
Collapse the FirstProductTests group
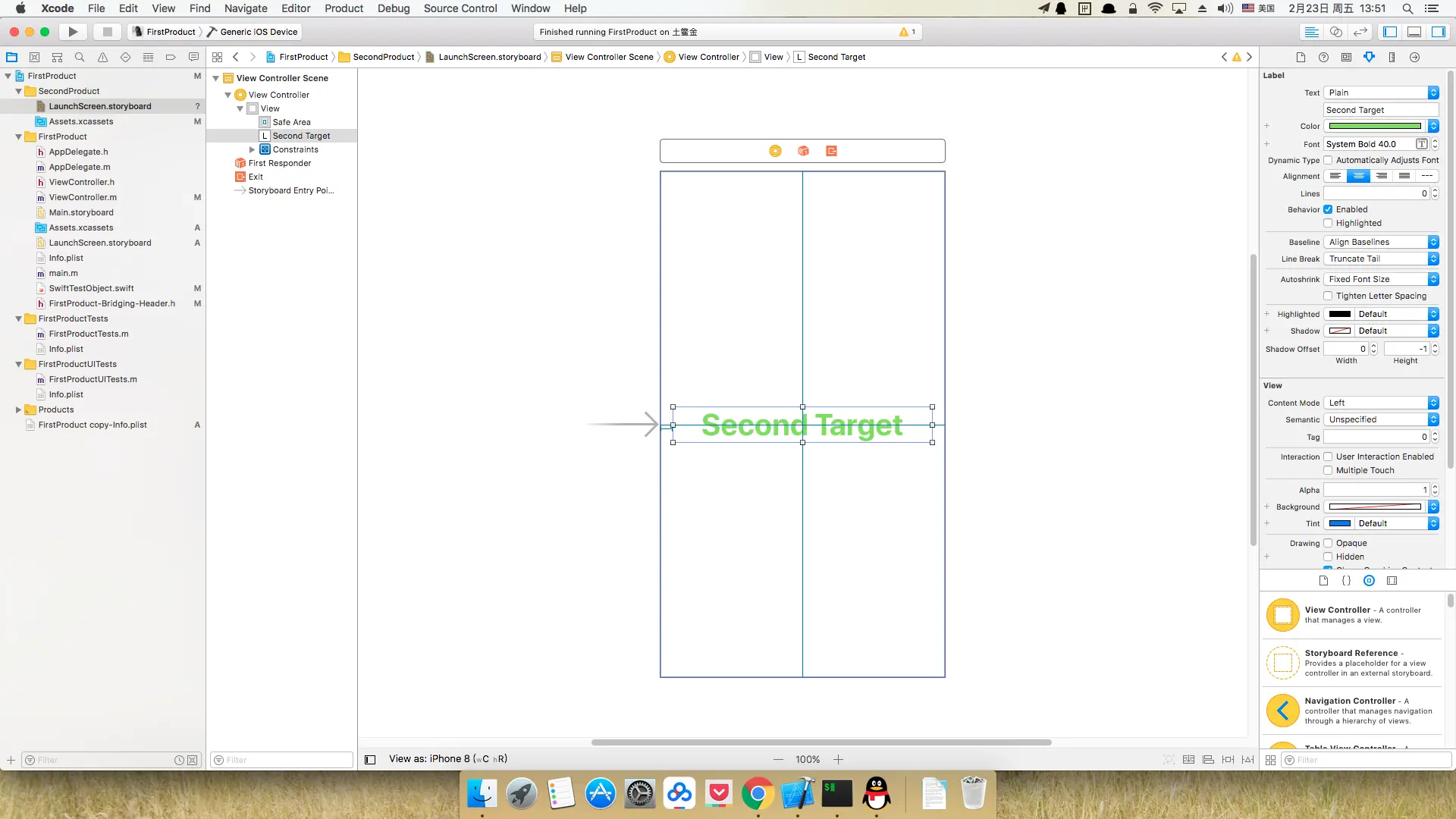click(18, 318)
